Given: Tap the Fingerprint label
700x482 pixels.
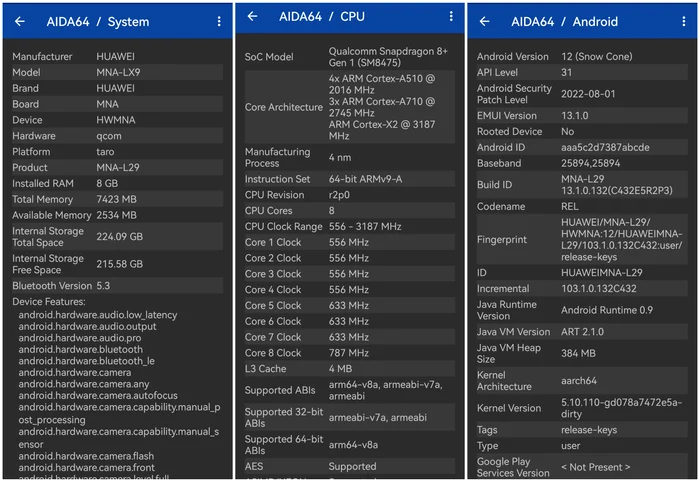Looking at the screenshot, I should (x=502, y=240).
